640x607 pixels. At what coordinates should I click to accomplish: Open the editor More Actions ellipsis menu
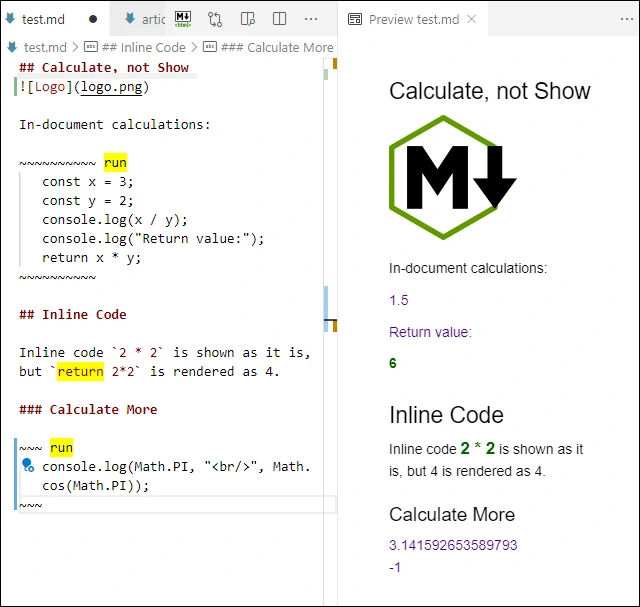coord(311,19)
